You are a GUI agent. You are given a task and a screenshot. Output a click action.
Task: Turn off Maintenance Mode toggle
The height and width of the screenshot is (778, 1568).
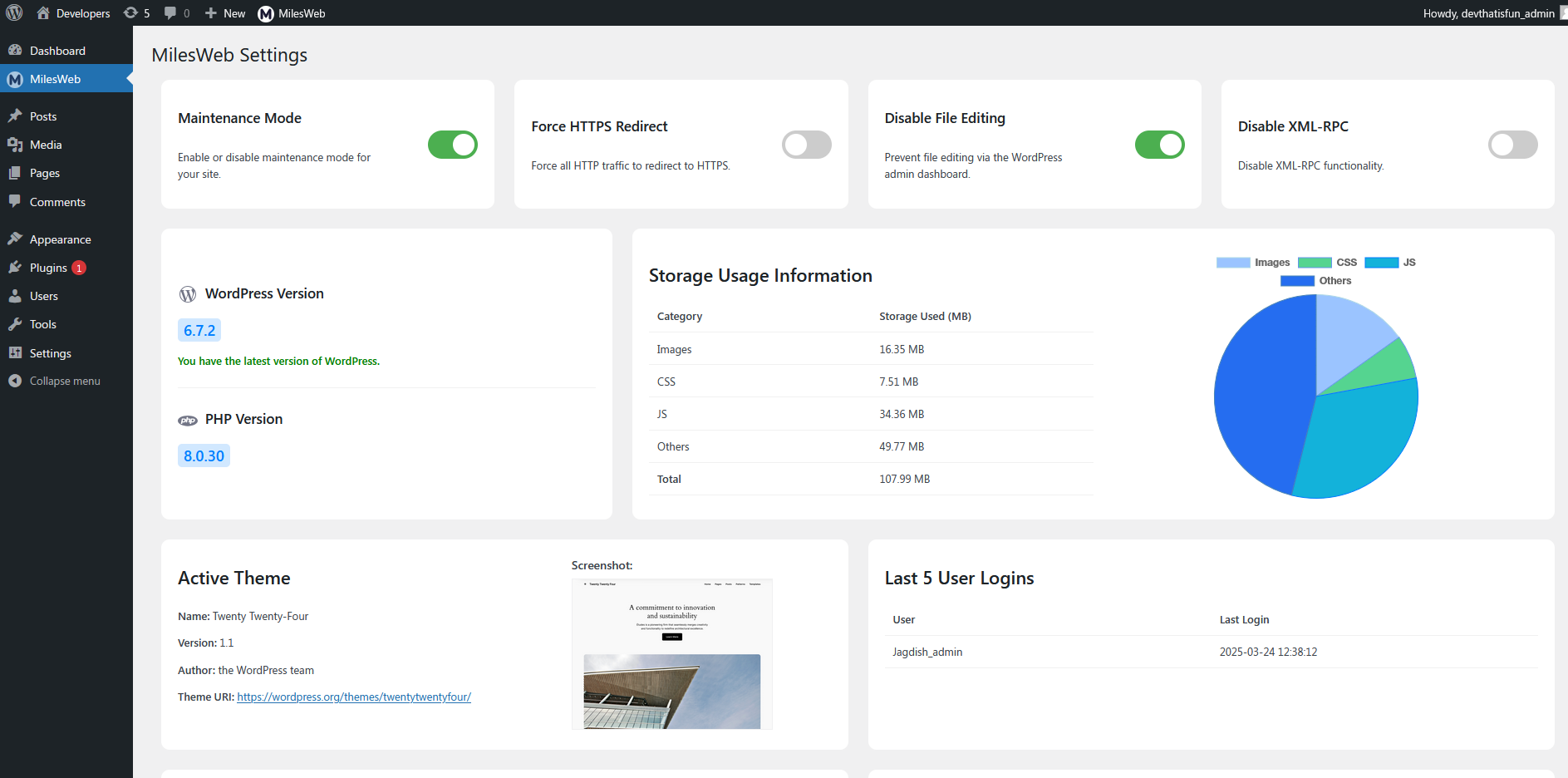click(453, 145)
